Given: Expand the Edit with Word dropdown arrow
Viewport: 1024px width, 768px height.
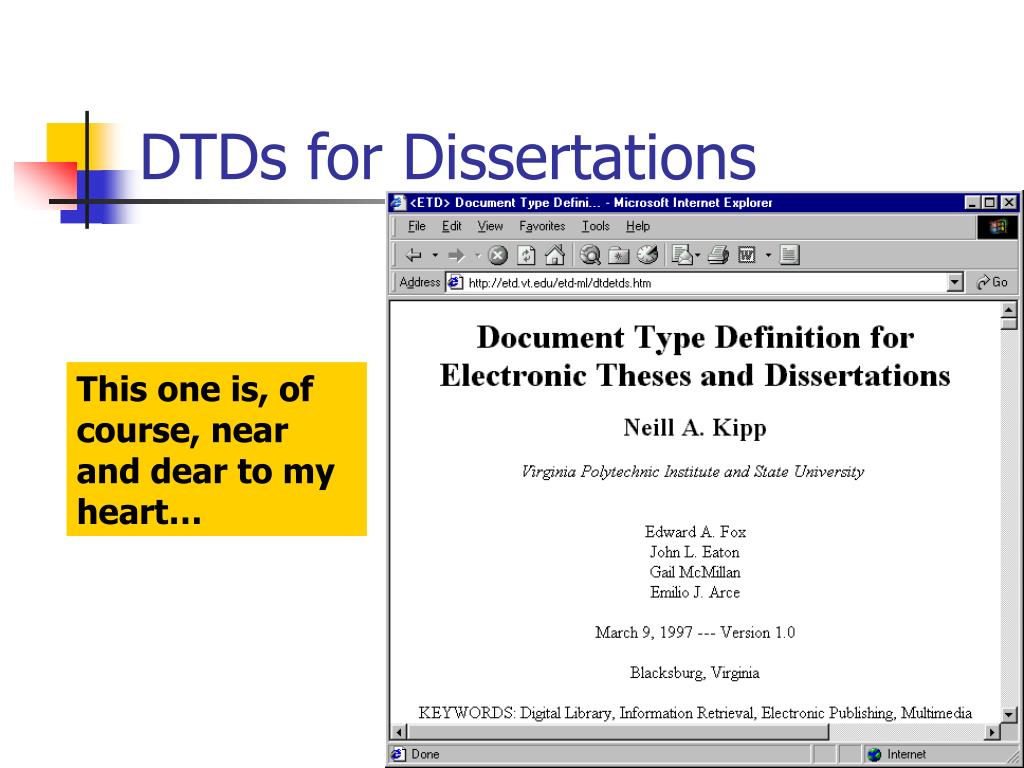Looking at the screenshot, I should coord(768,255).
